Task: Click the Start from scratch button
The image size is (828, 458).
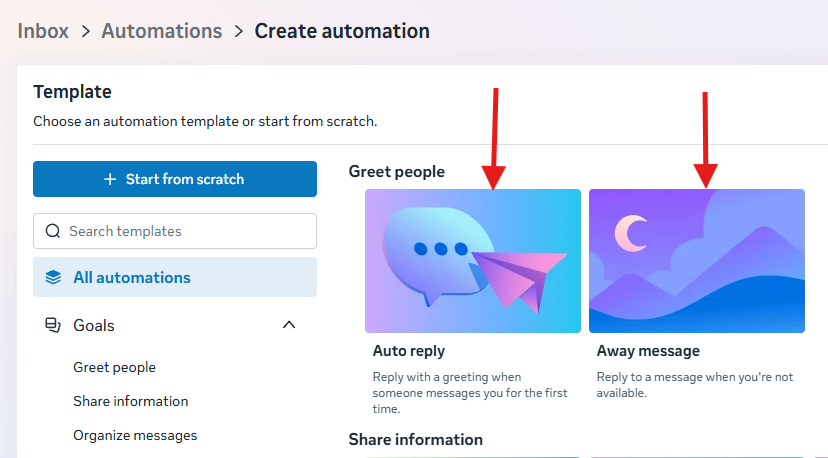Action: point(175,179)
